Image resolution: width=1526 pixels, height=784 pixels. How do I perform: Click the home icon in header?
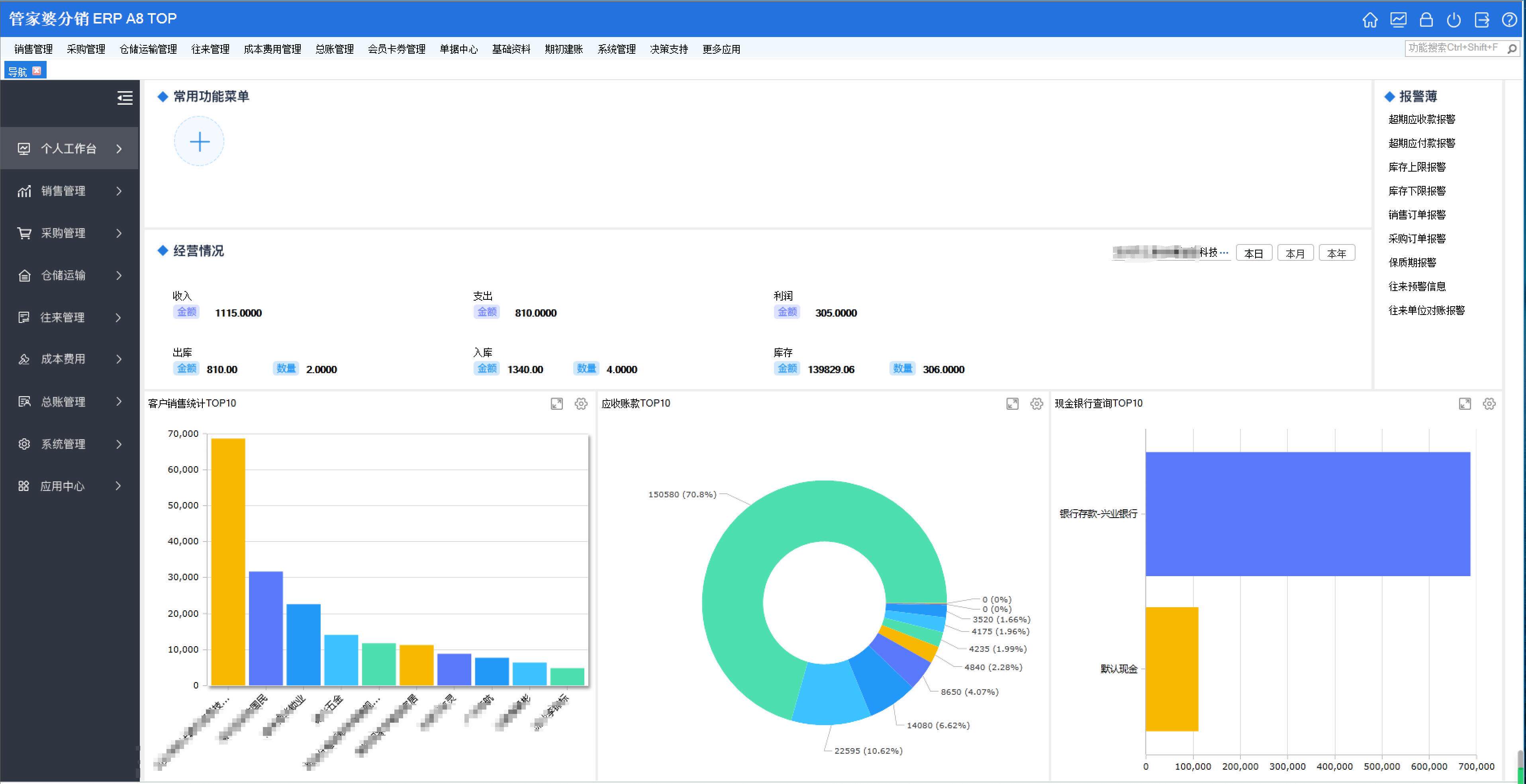pos(1369,20)
